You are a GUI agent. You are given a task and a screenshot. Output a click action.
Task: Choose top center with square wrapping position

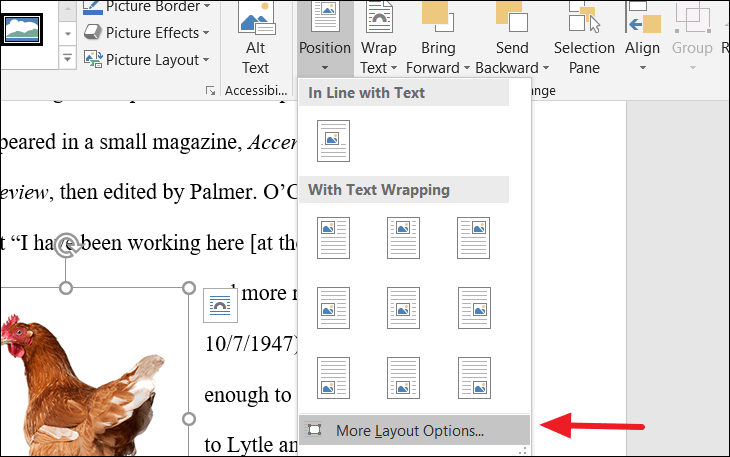tap(403, 238)
